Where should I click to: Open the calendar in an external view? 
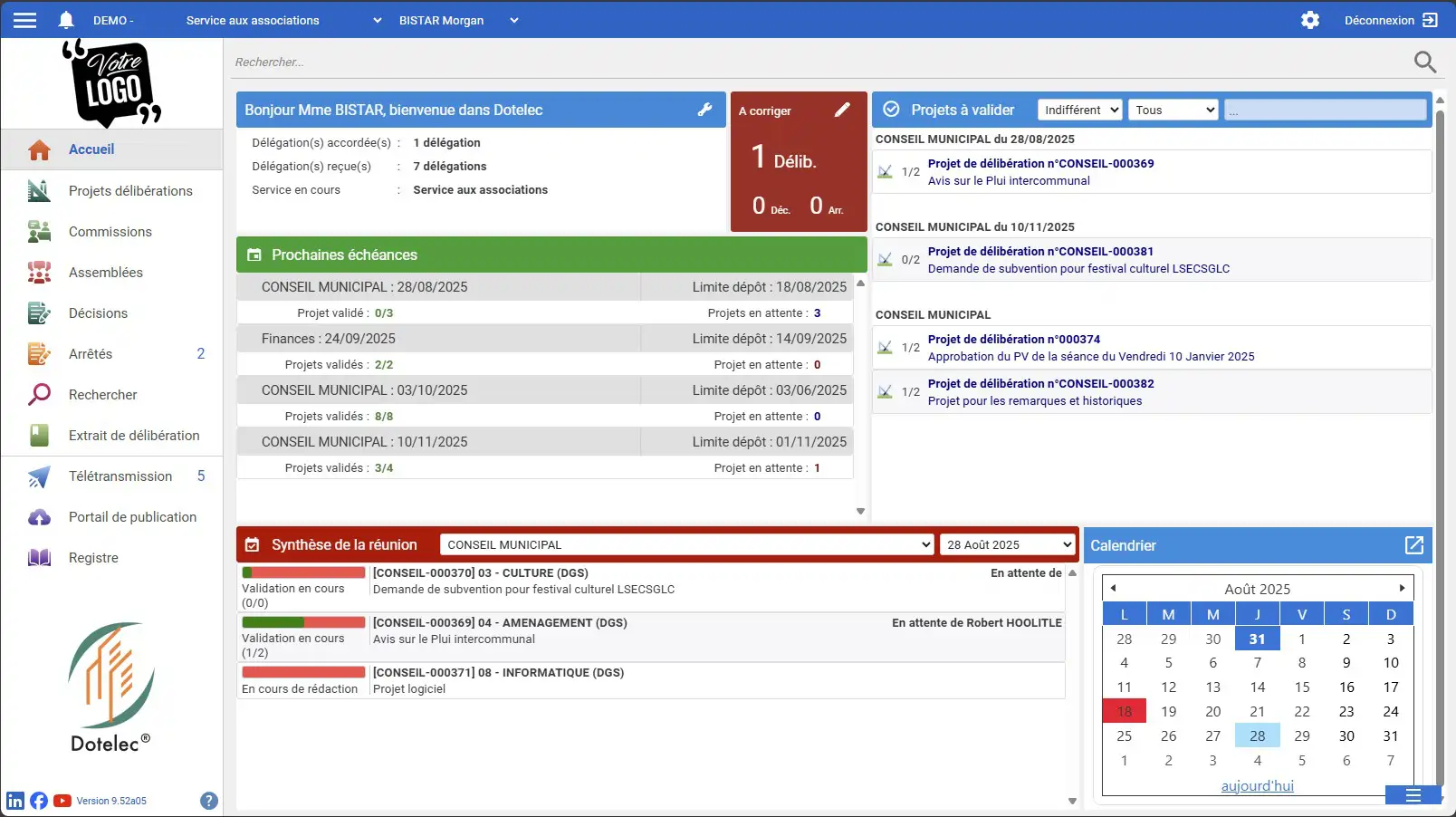(1413, 545)
